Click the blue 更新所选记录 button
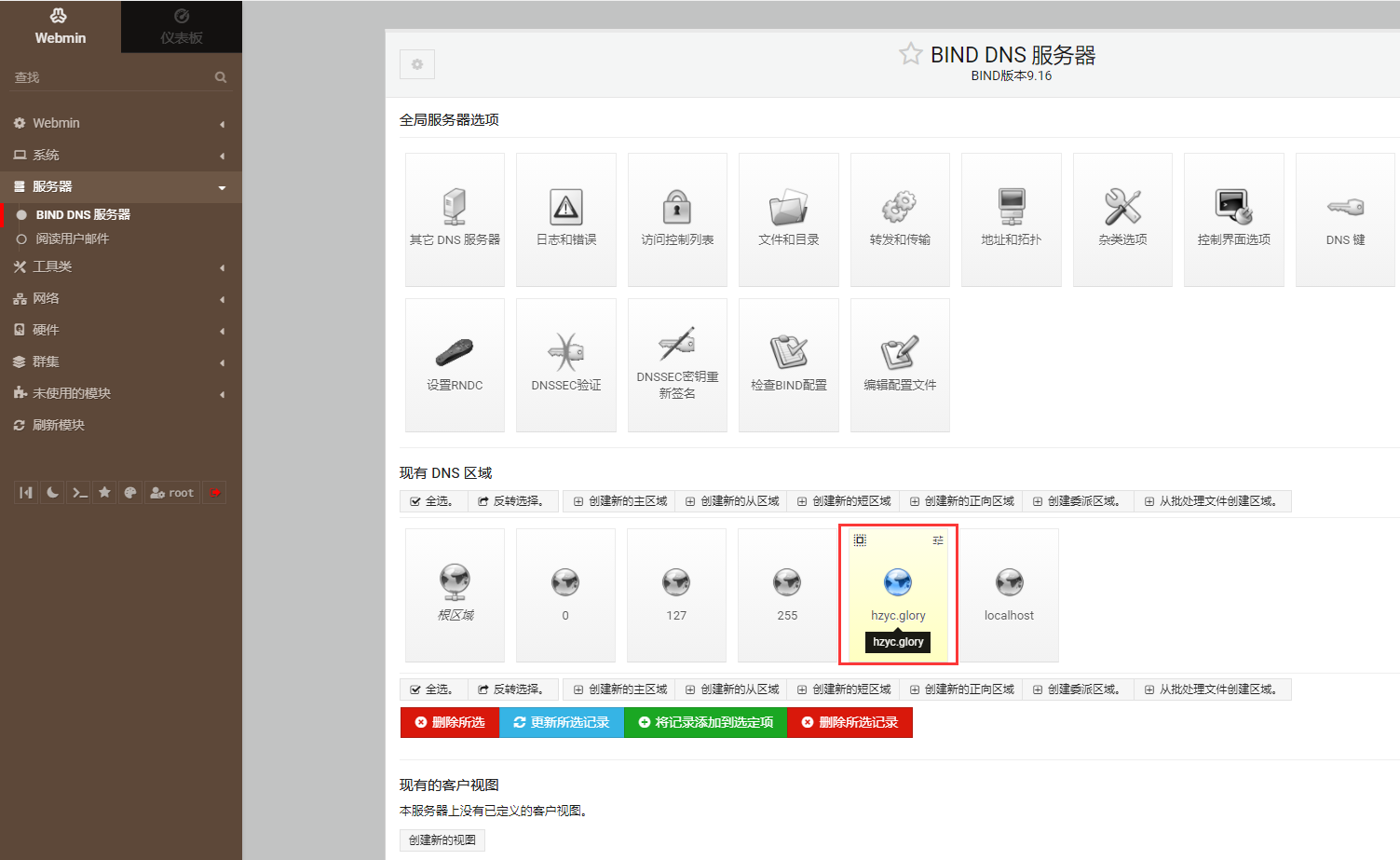Image resolution: width=1400 pixels, height=860 pixels. (562, 722)
